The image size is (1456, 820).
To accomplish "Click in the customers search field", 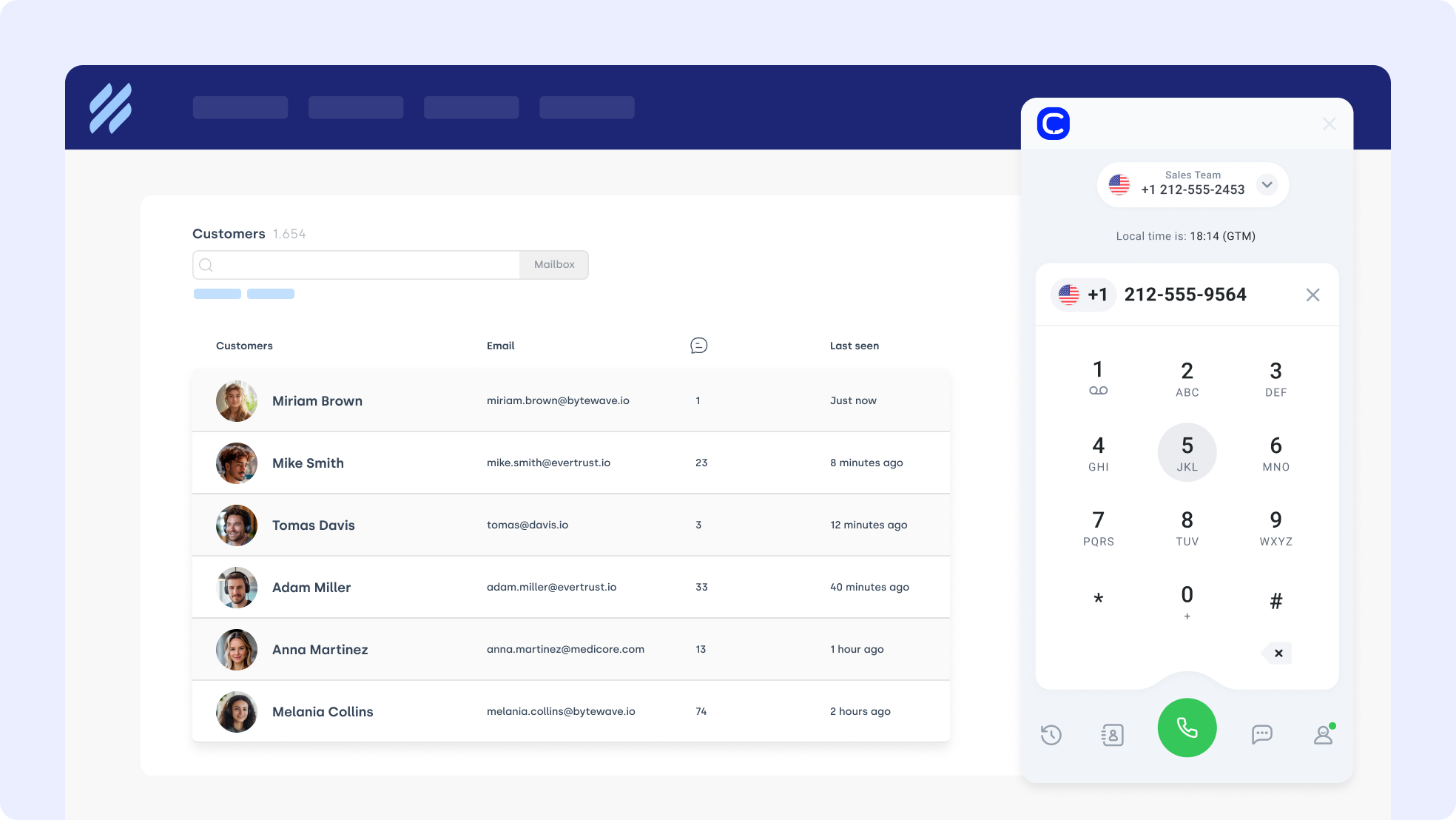I will pyautogui.click(x=363, y=265).
